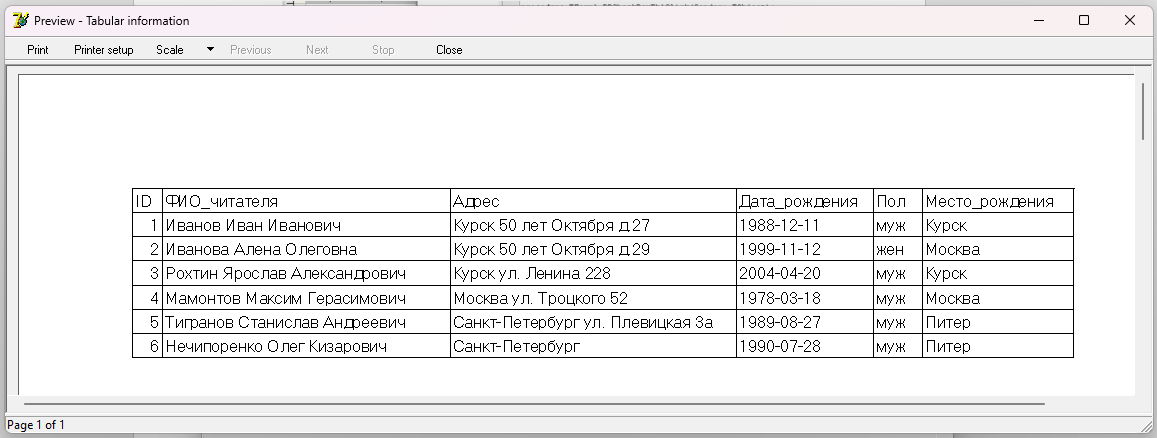Click the birth date 1989-08-27
1157x438 pixels.
805,322
